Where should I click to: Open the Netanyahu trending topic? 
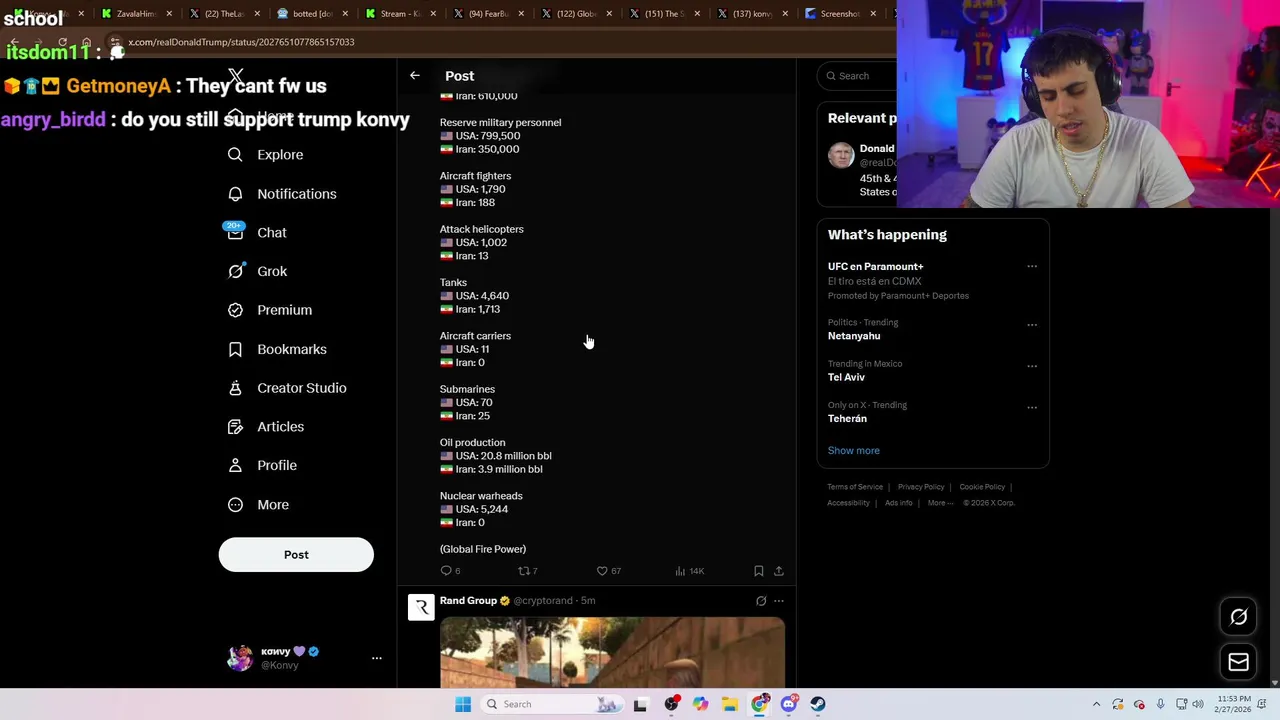(x=854, y=336)
